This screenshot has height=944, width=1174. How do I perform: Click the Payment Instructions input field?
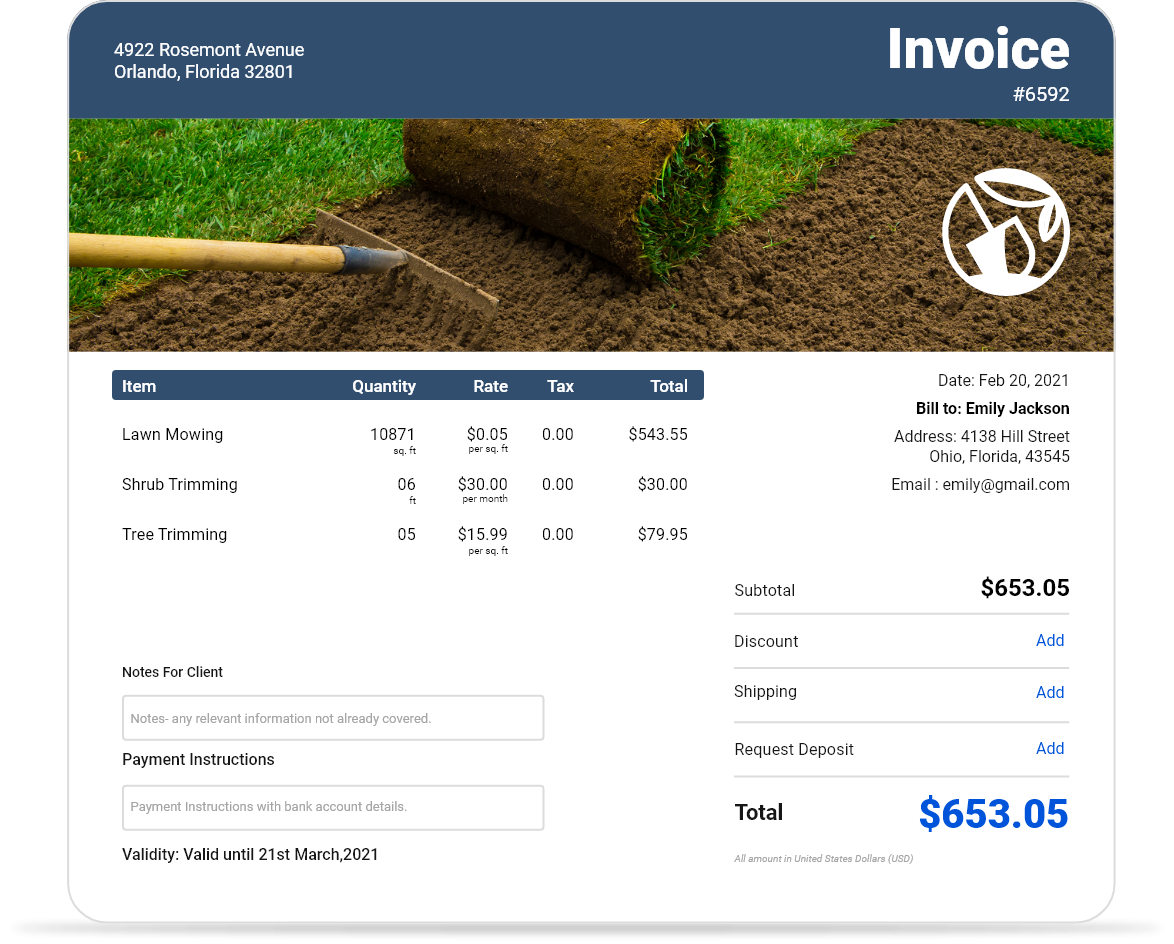pos(333,807)
